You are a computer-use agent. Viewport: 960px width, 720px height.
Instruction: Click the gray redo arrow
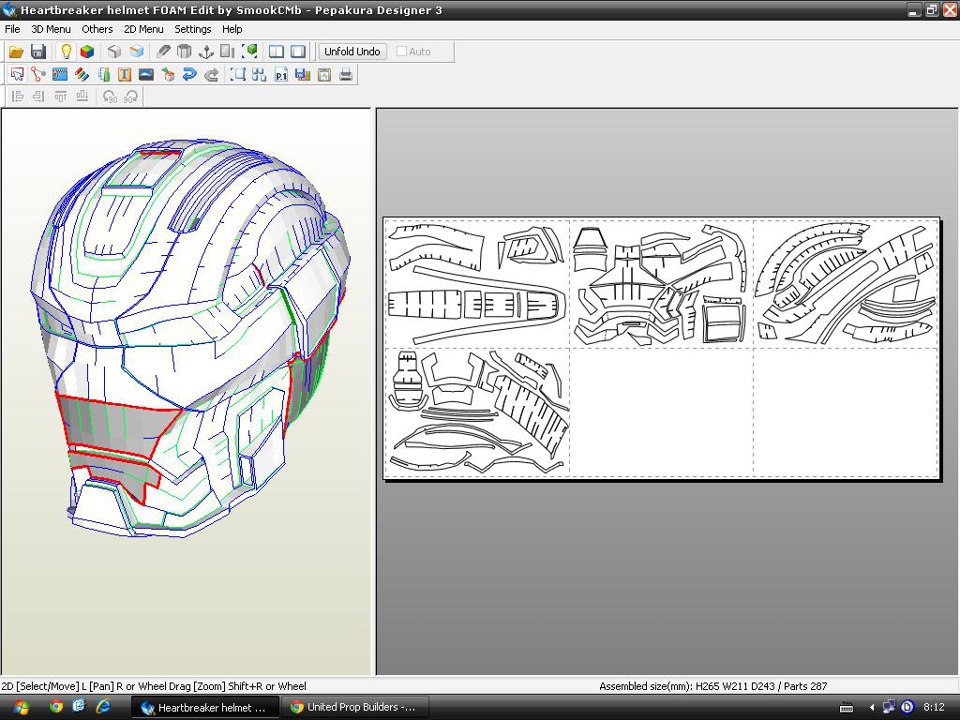(211, 75)
